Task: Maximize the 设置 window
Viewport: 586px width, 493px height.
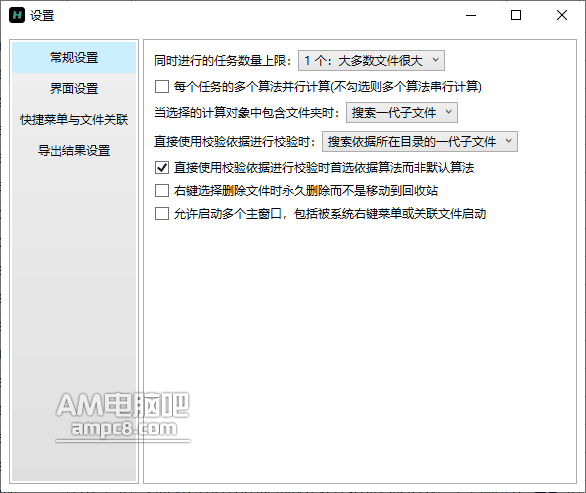Action: [516, 15]
